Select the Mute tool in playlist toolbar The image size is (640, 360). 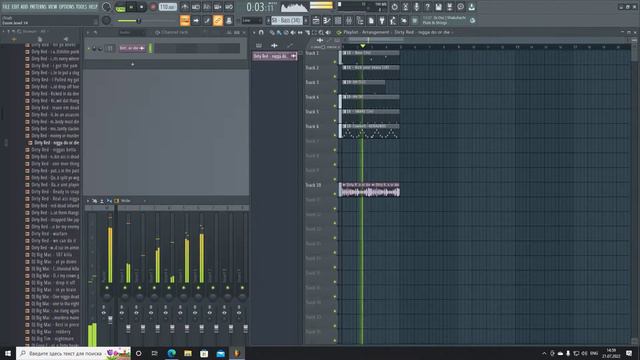point(293,33)
